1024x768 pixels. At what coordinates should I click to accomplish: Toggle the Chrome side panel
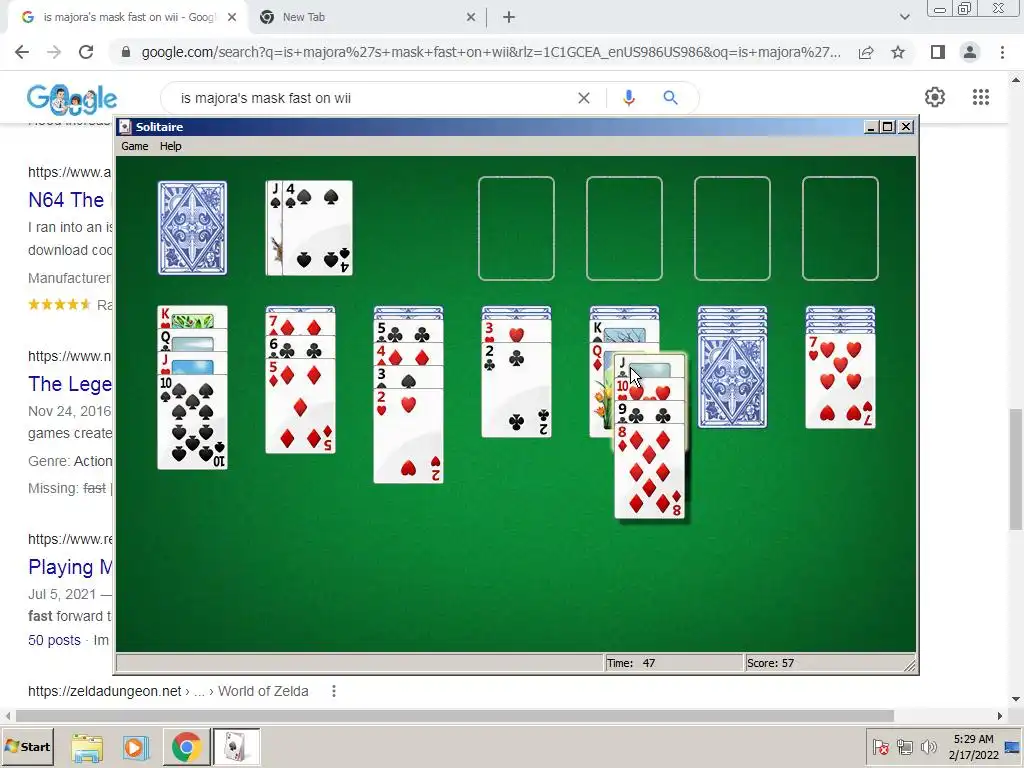pos(938,52)
